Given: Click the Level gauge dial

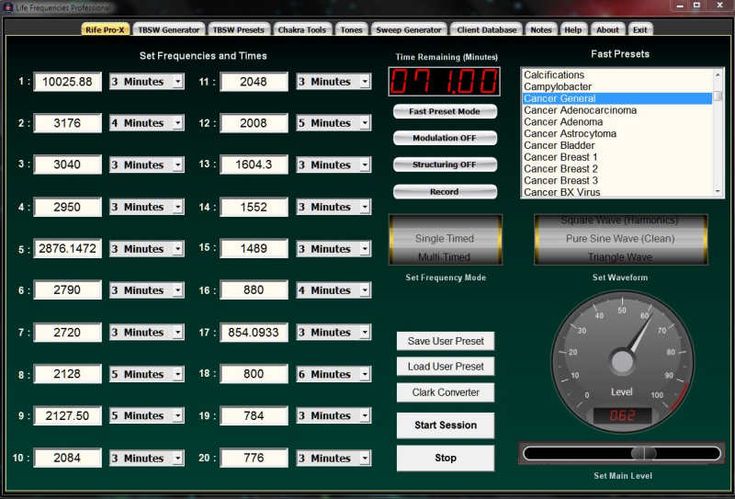Looking at the screenshot, I should point(622,361).
